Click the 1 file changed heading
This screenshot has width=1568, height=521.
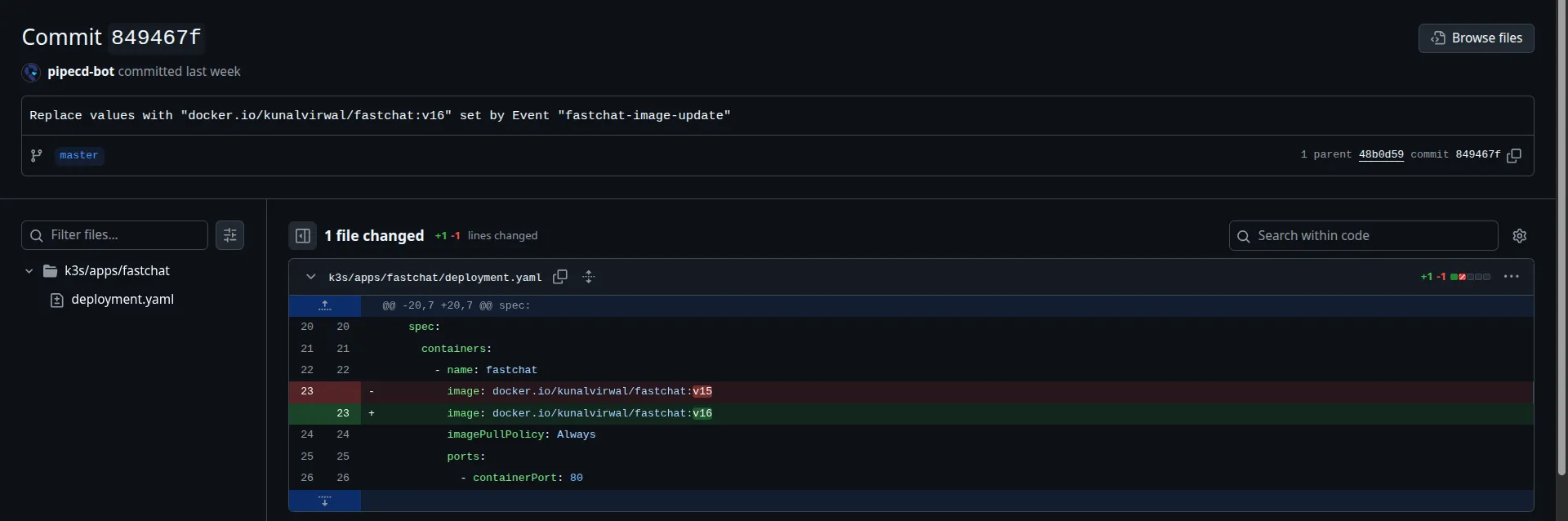374,236
